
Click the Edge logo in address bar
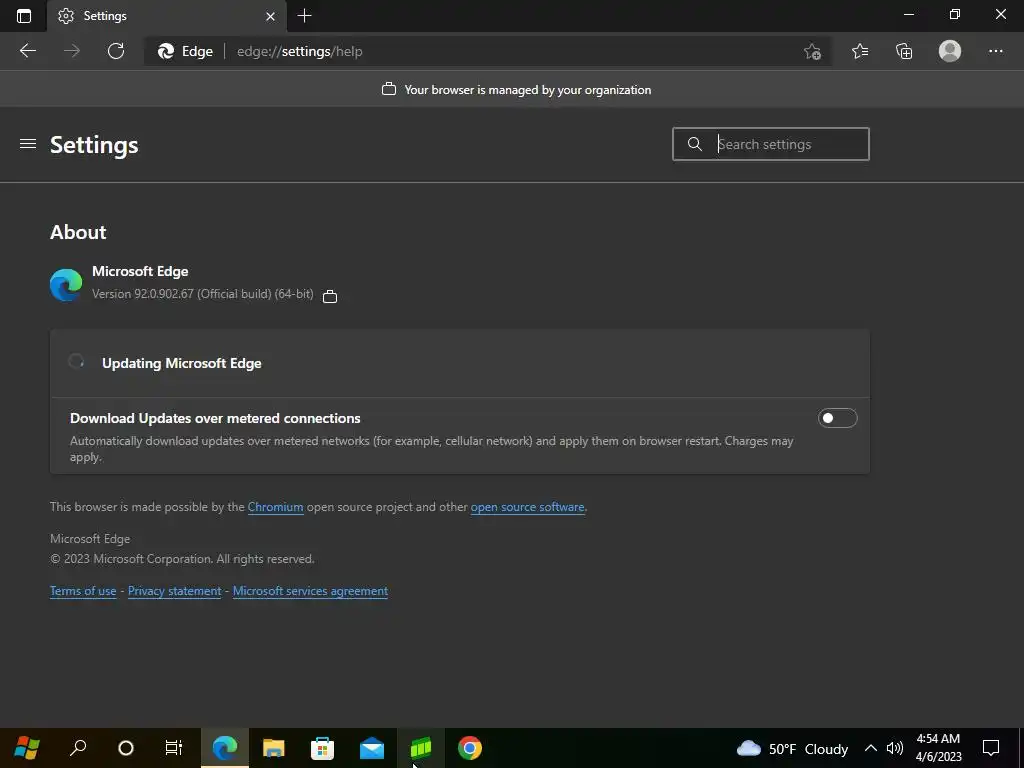pyautogui.click(x=166, y=51)
